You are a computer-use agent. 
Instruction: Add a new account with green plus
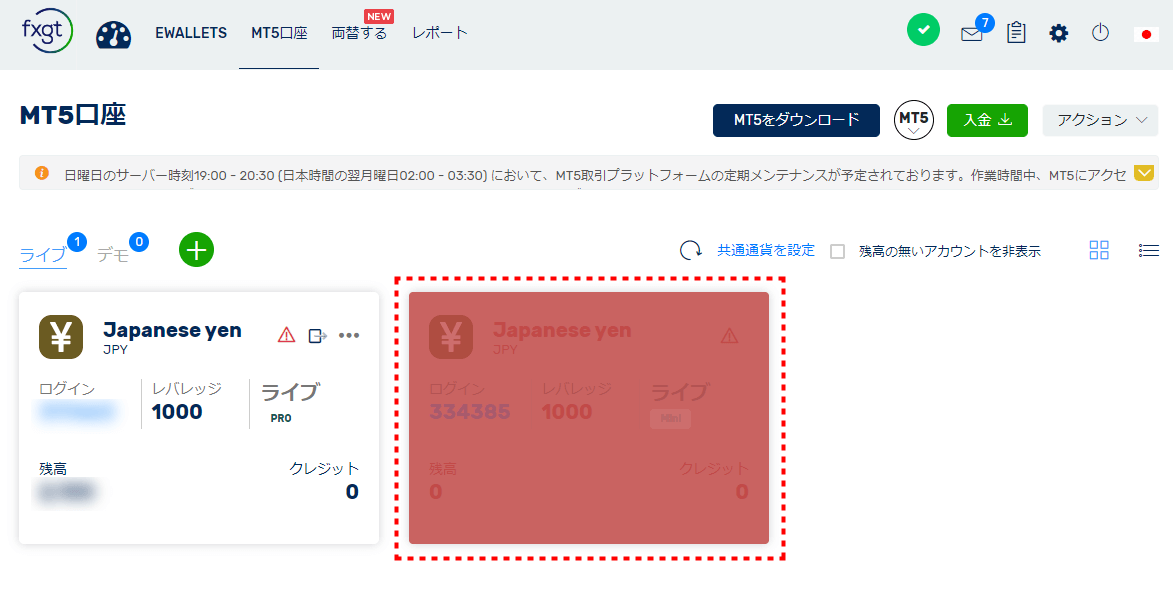pos(197,249)
